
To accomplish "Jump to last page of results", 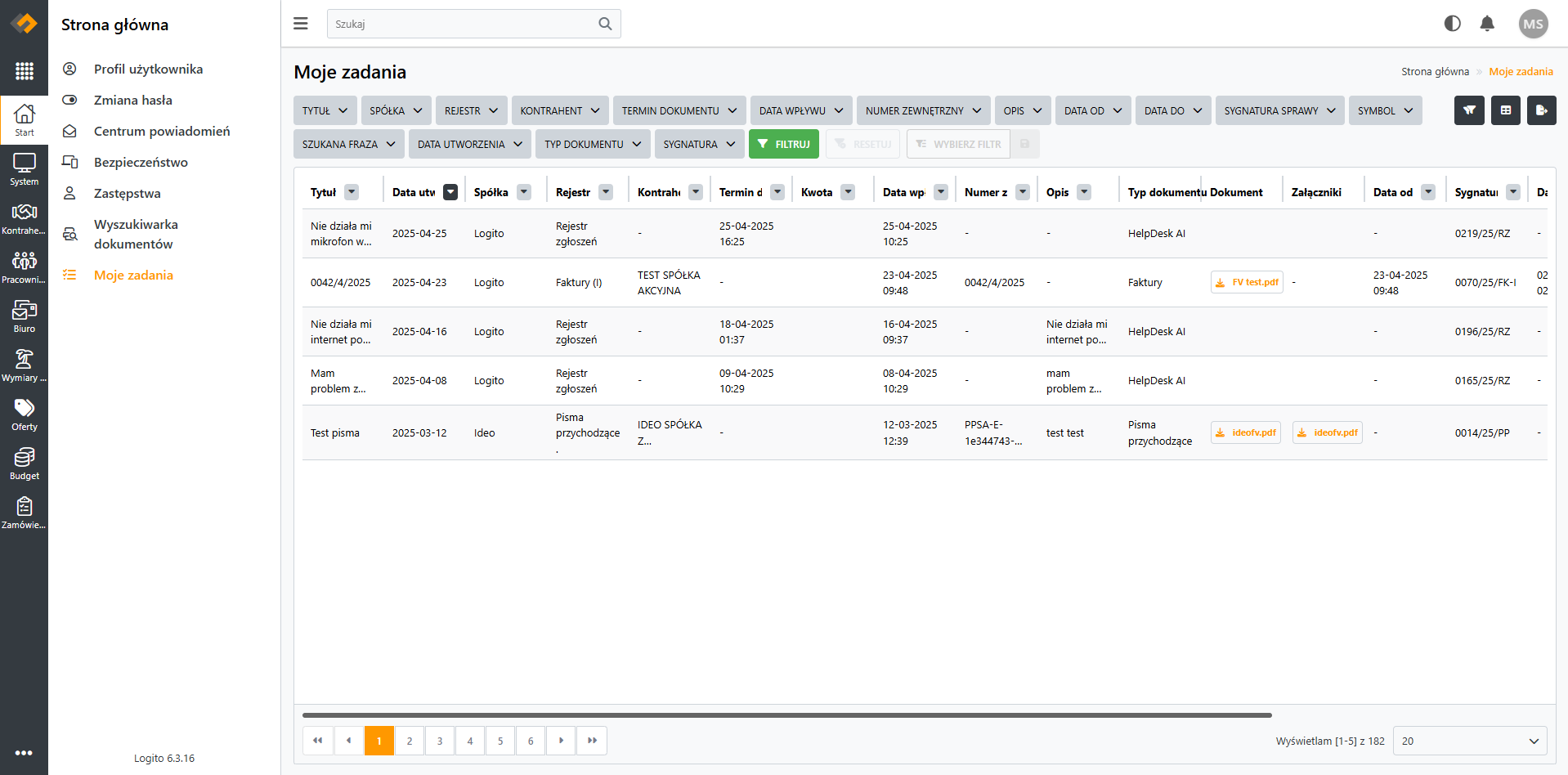I will (x=592, y=741).
